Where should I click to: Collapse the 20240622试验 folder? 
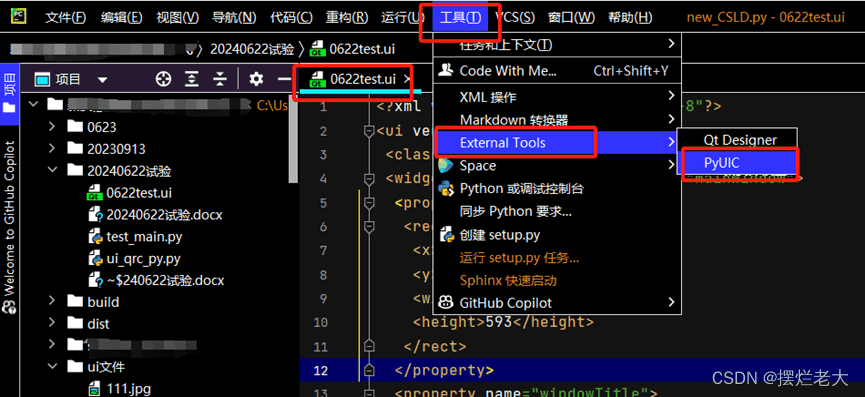pos(52,170)
